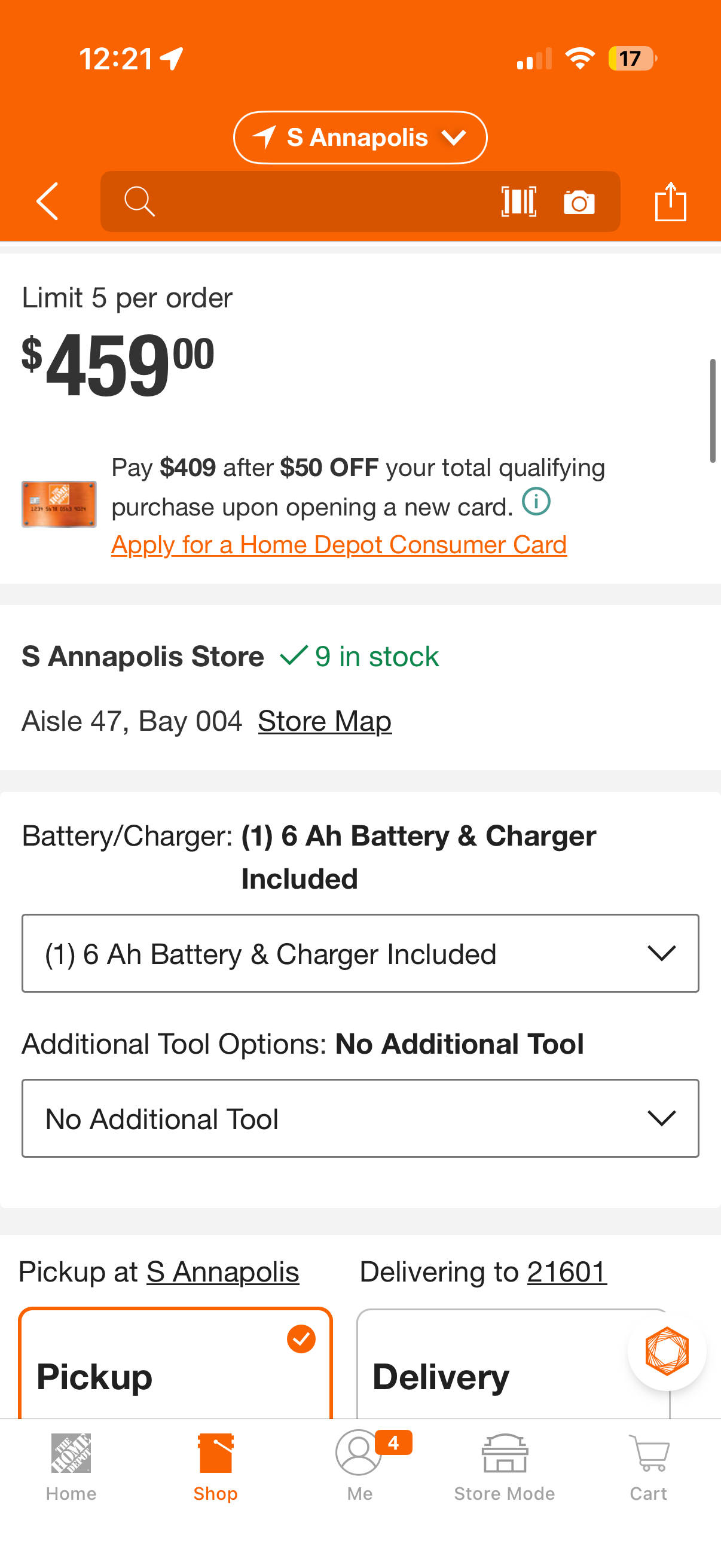
Task: Open the floating orange hexagon assistant icon
Action: pyautogui.click(x=667, y=1352)
